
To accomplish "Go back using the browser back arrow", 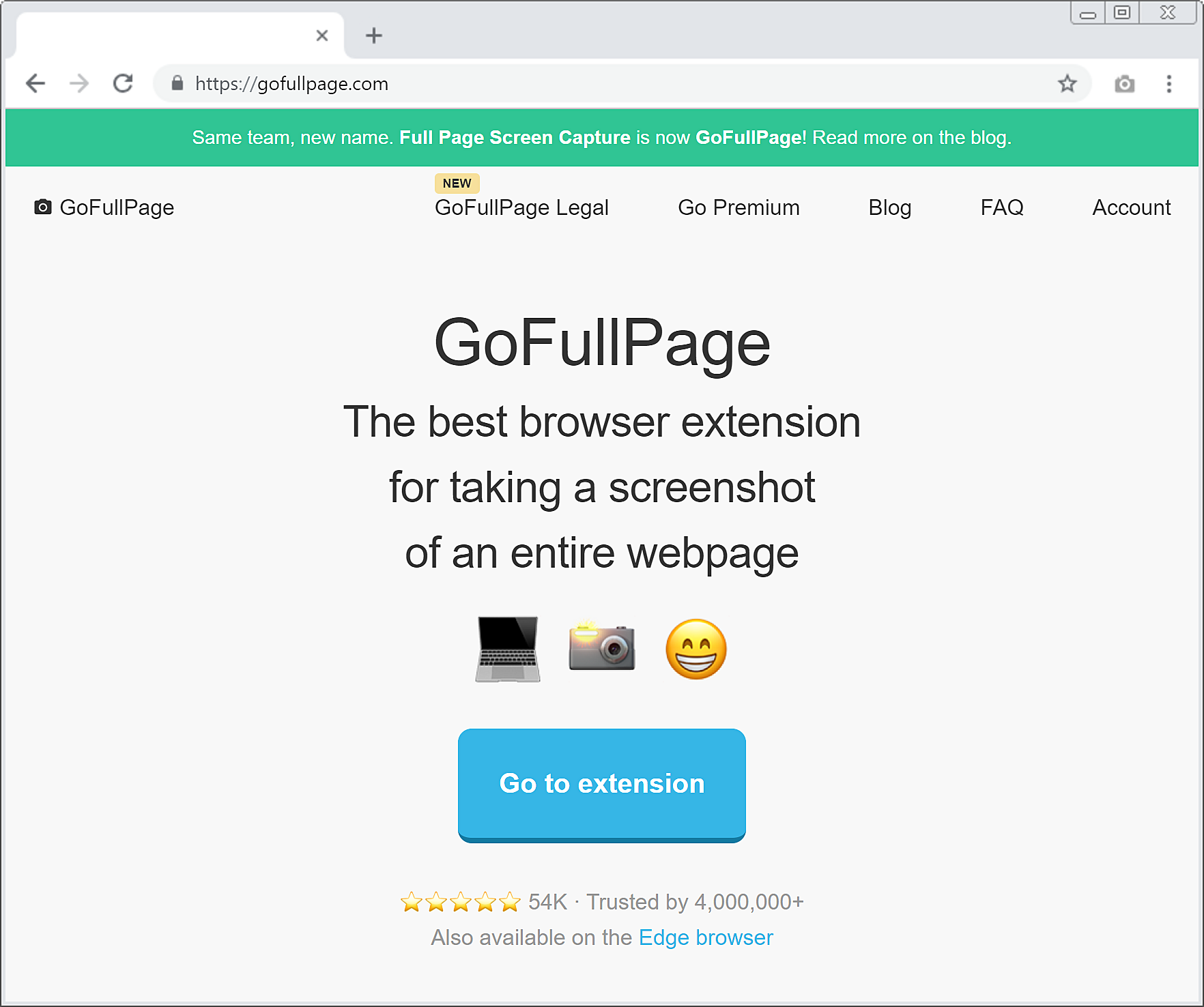I will [35, 83].
